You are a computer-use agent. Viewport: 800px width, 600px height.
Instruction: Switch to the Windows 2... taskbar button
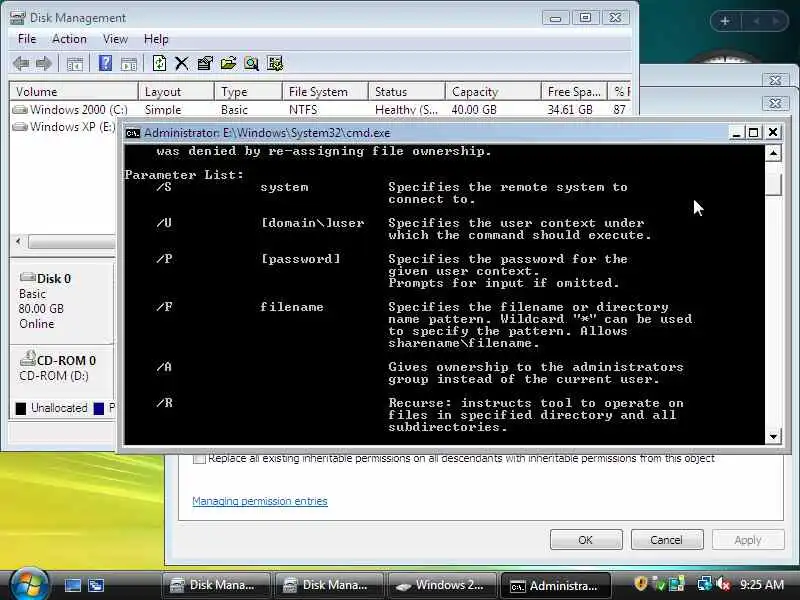point(441,585)
